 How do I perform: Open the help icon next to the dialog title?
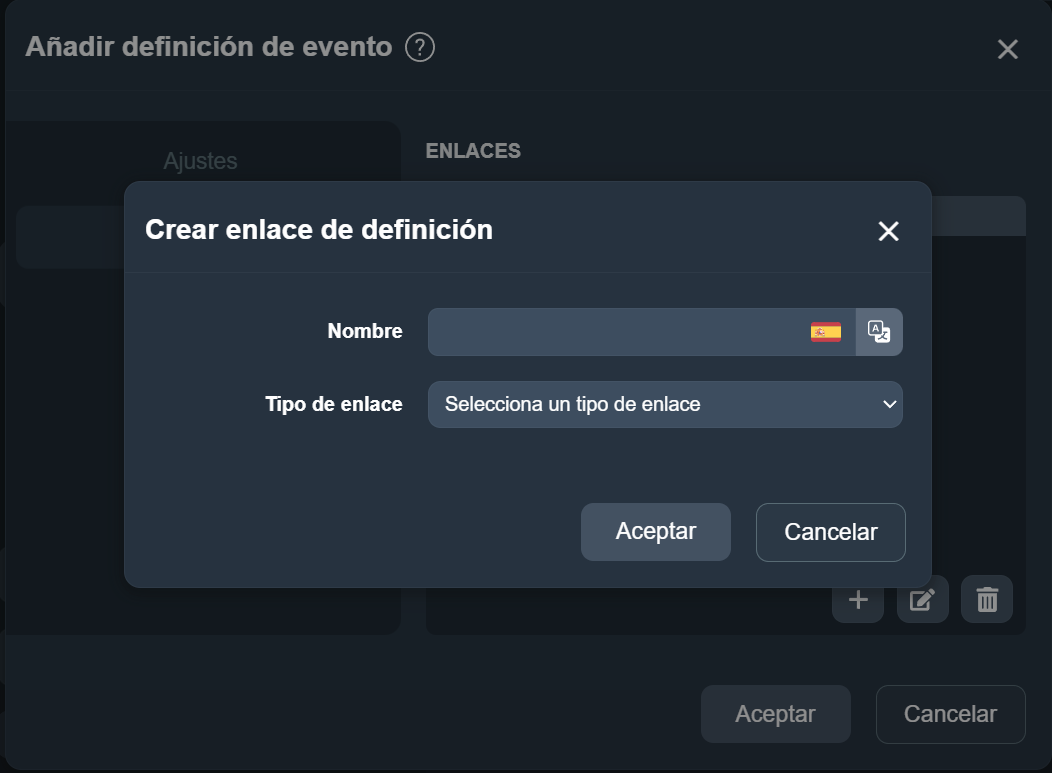tap(420, 47)
